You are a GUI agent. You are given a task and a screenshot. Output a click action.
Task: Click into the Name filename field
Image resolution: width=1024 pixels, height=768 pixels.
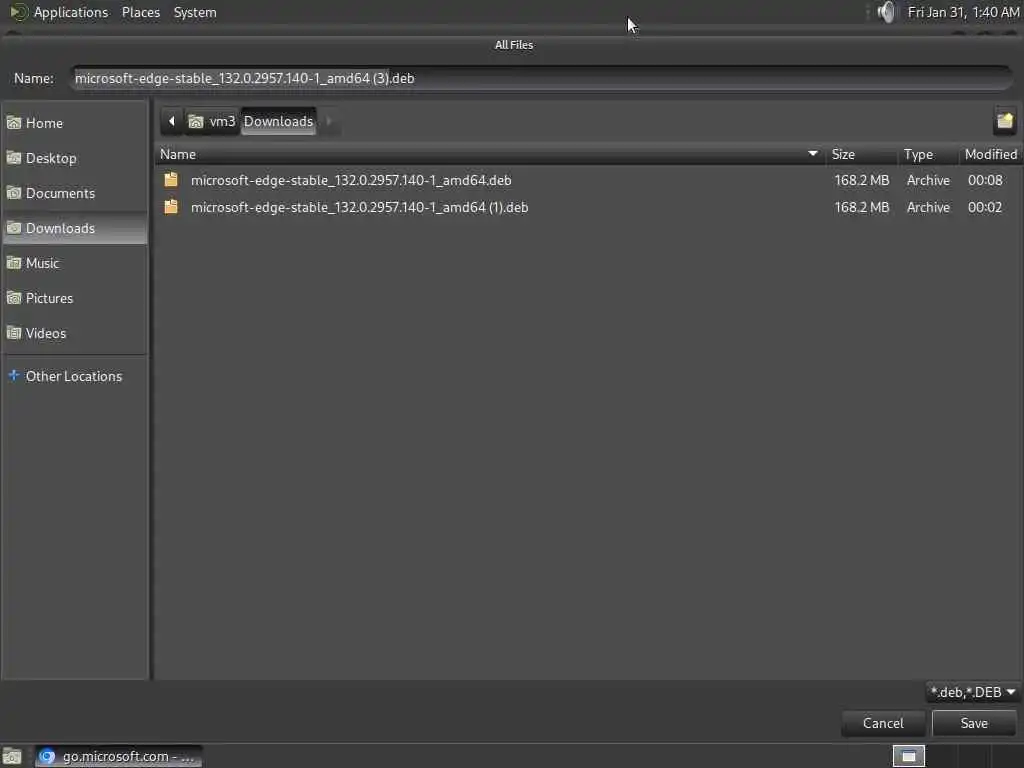click(x=541, y=78)
